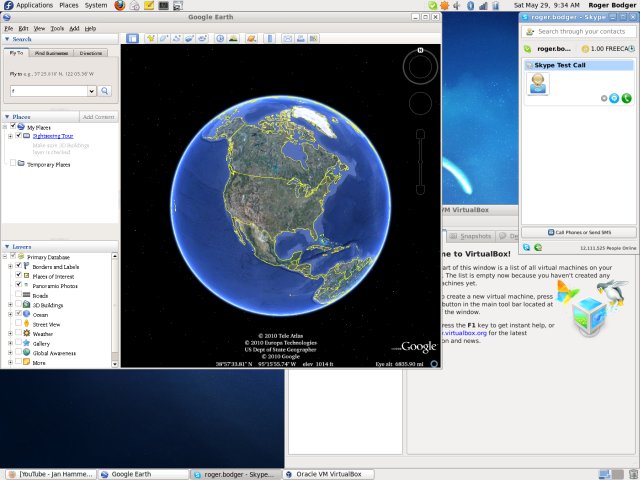This screenshot has height=480, width=640.
Task: Click the Email toolbar icon in Google Earth
Action: point(286,38)
